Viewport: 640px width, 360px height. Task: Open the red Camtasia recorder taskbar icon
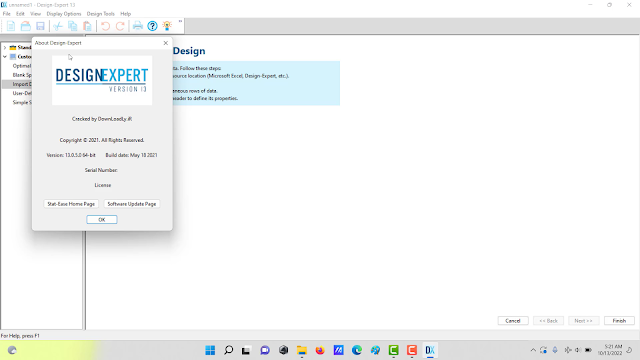pyautogui.click(x=412, y=350)
